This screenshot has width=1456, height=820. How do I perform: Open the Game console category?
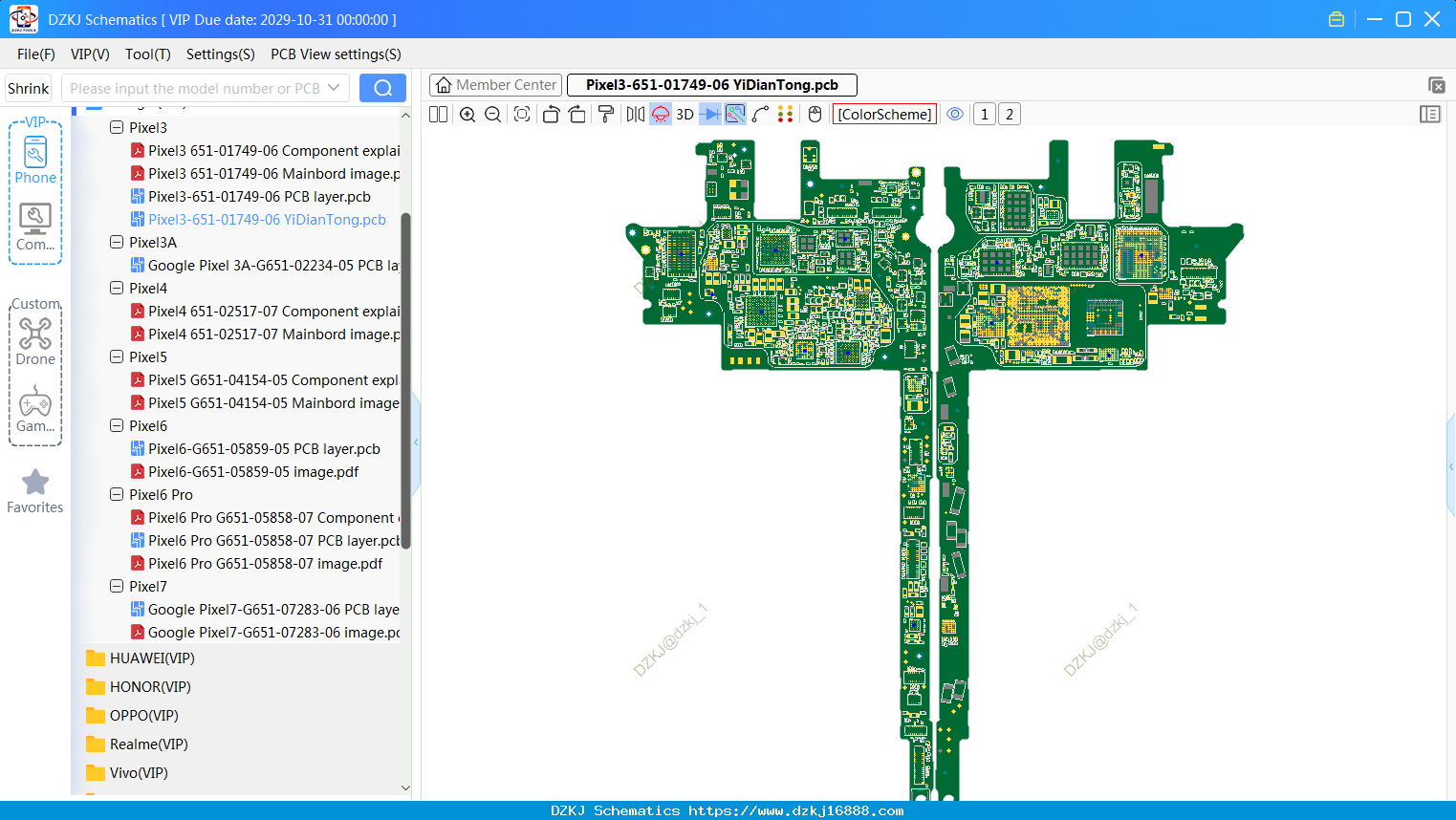point(35,409)
